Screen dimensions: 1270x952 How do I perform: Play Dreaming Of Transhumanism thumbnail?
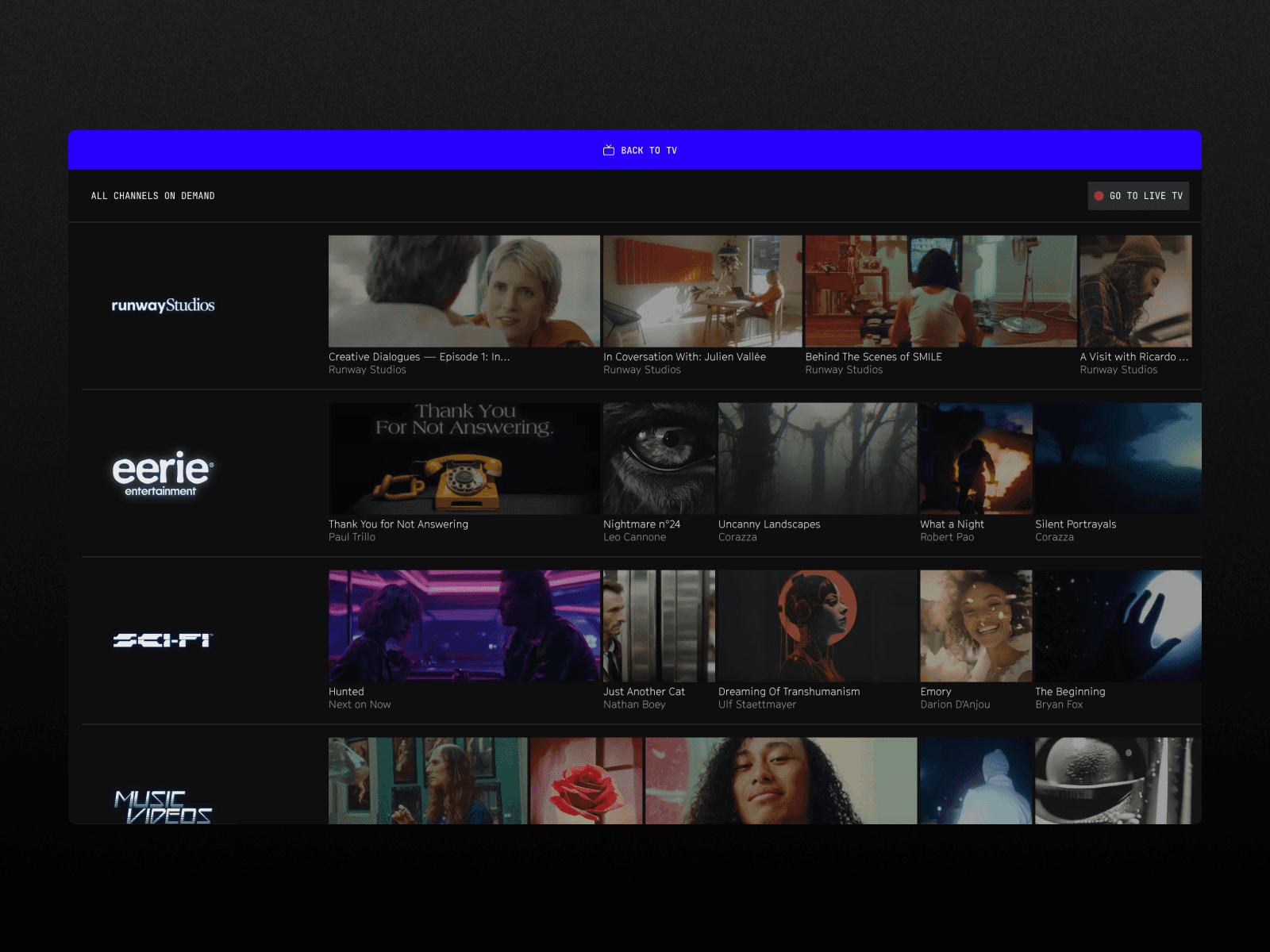pyautogui.click(x=818, y=626)
